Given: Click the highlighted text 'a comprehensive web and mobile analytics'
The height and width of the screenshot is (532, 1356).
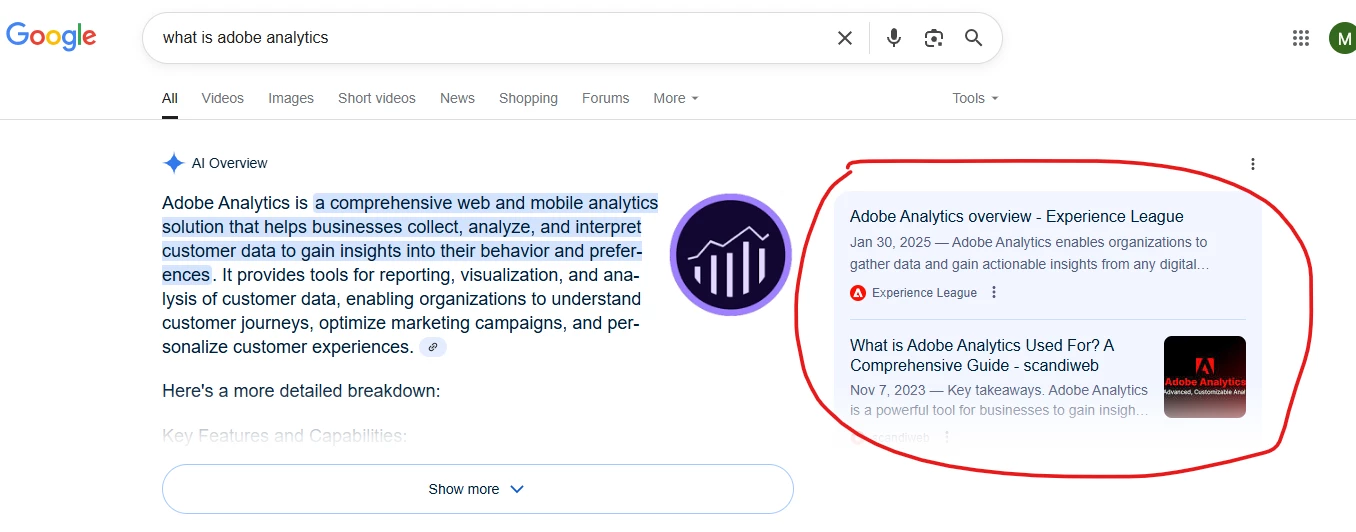Looking at the screenshot, I should pyautogui.click(x=486, y=203).
